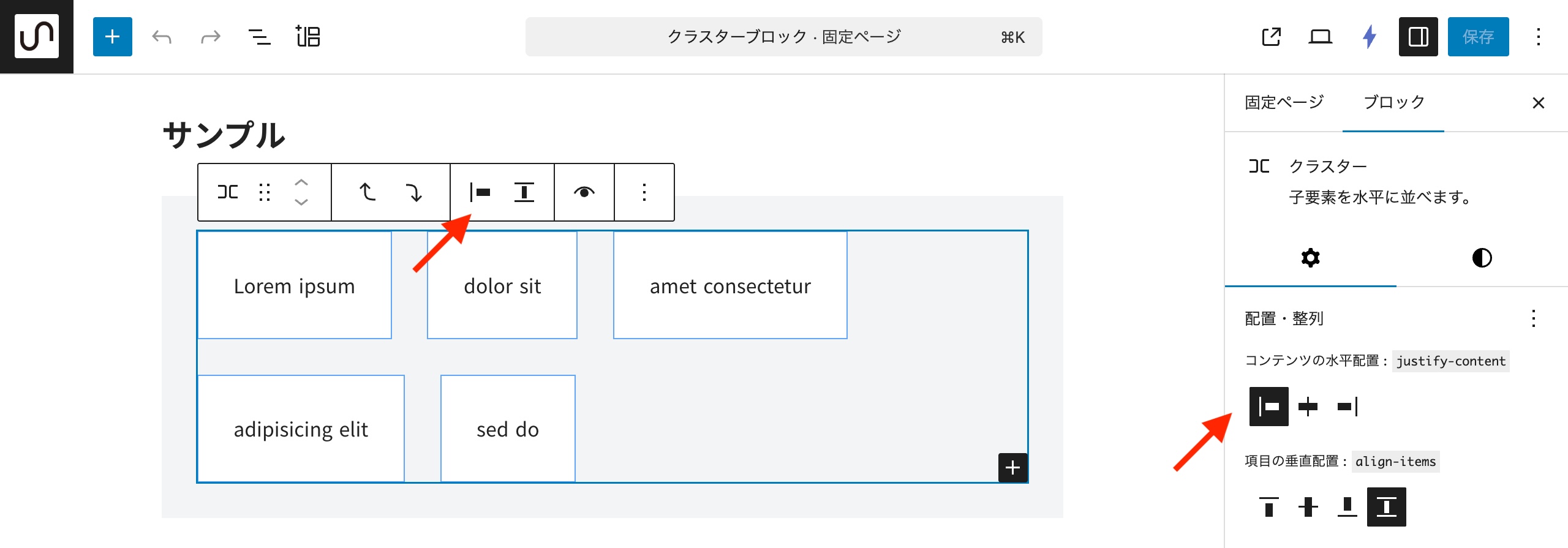The image size is (1568, 548).
Task: Open 配置・整列 panel options menu
Action: (x=1533, y=318)
